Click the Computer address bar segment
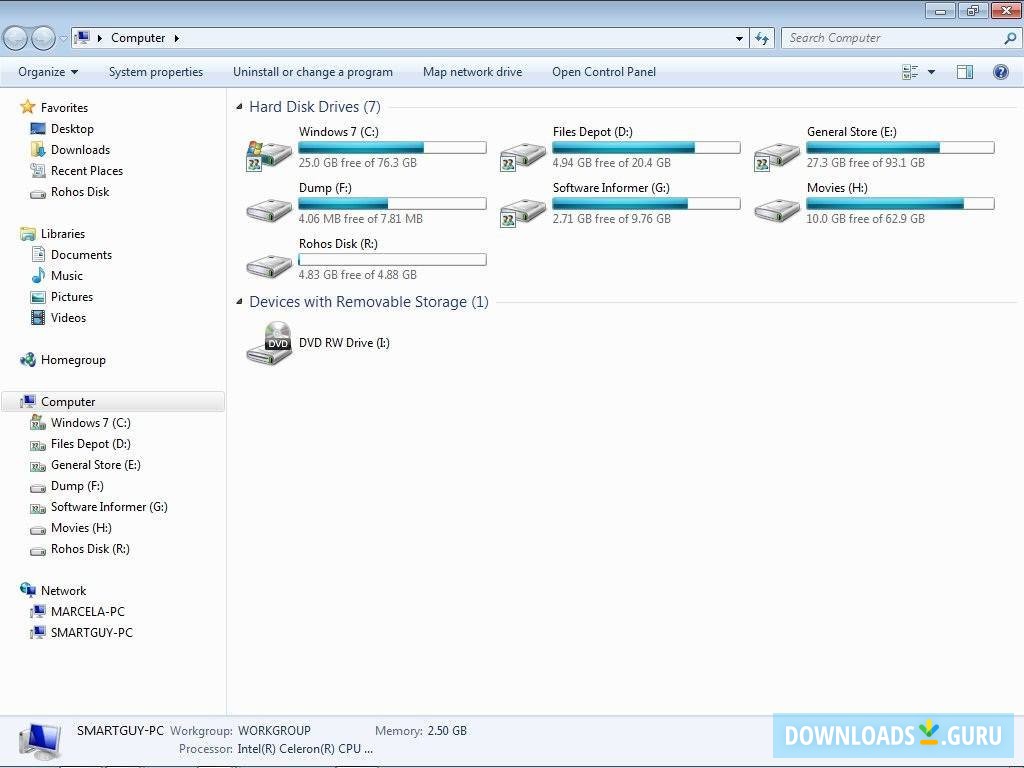 [x=138, y=38]
